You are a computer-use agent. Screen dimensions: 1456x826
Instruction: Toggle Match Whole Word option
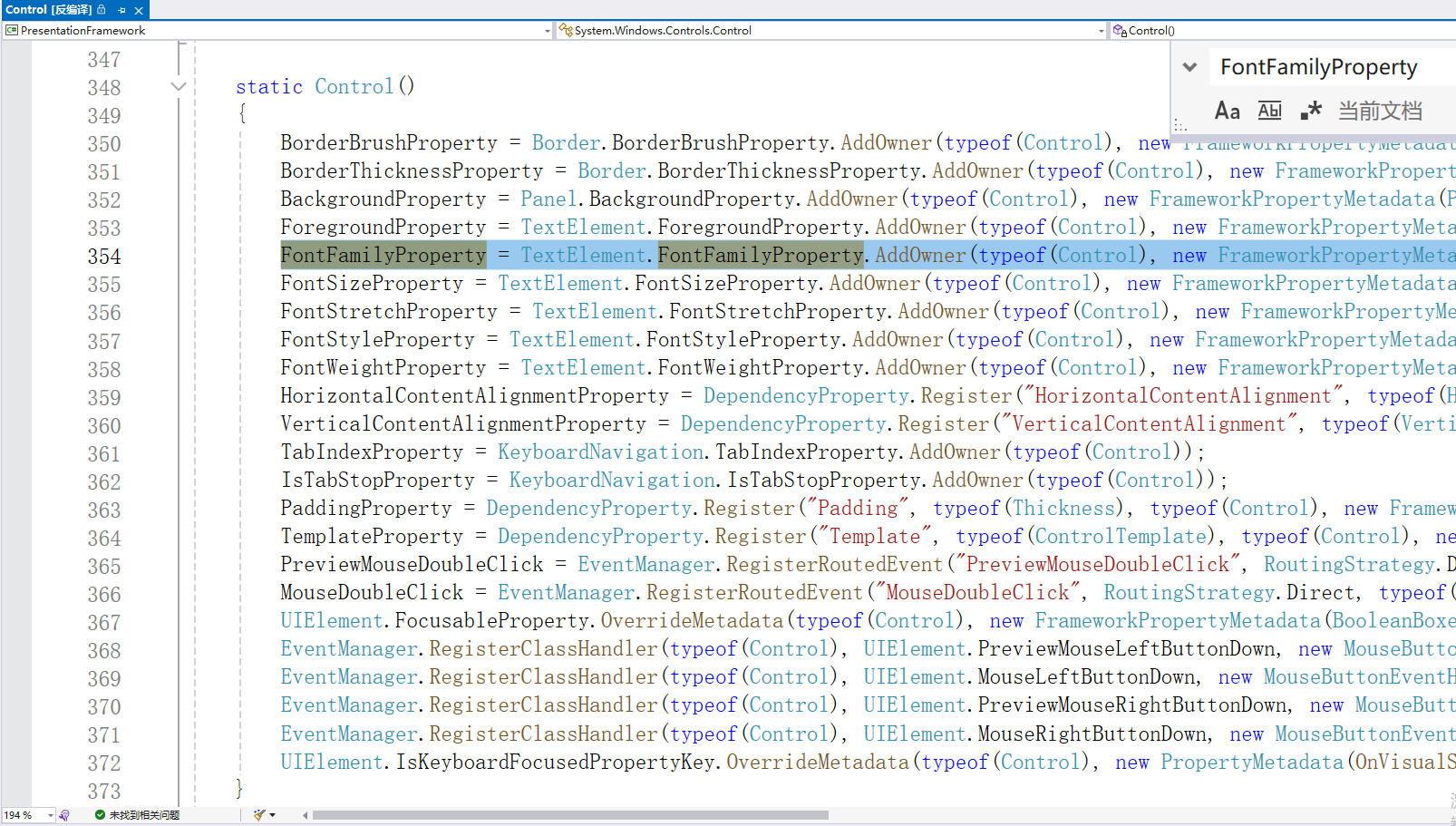(1269, 111)
